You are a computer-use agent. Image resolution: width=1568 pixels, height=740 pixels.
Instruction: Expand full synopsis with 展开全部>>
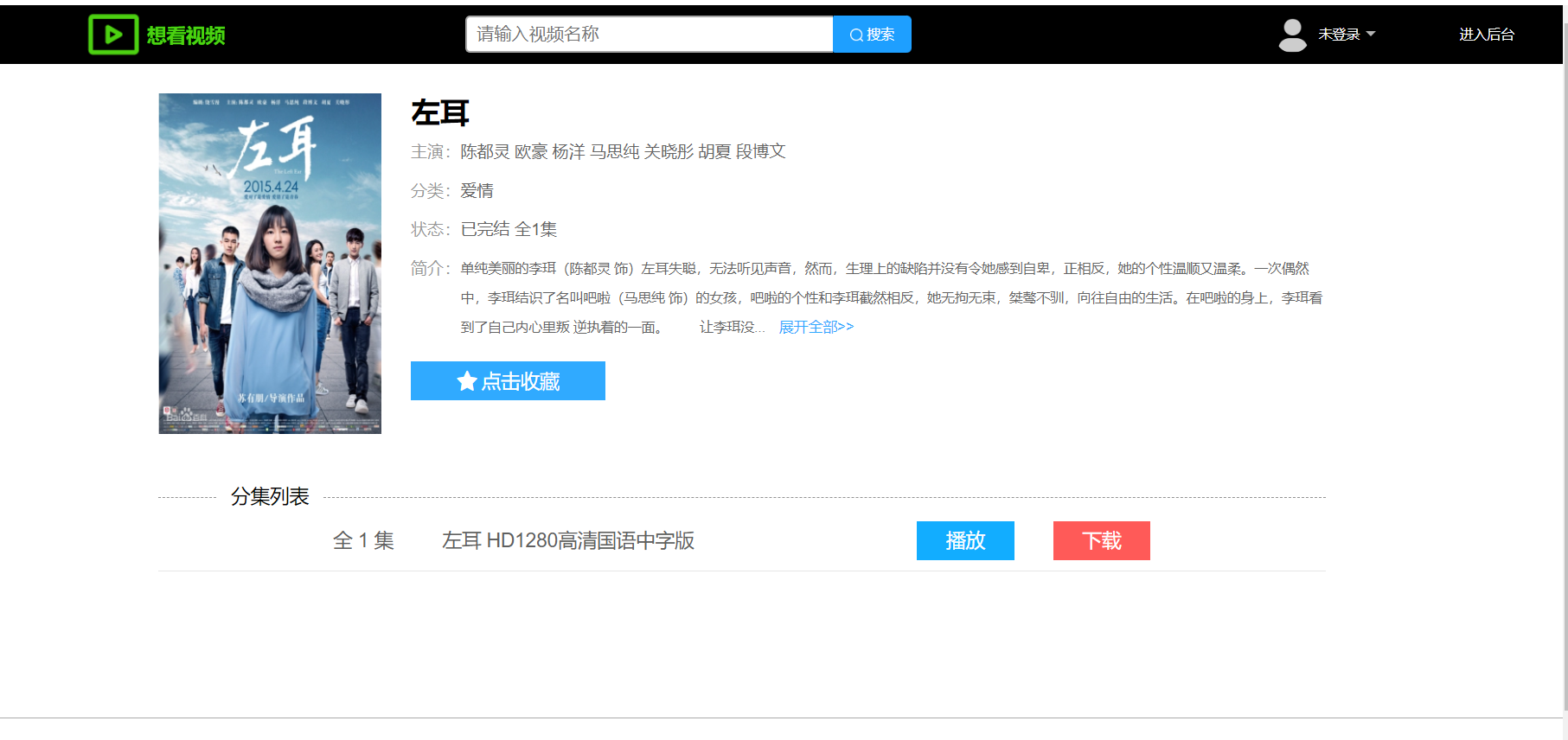pyautogui.click(x=816, y=327)
